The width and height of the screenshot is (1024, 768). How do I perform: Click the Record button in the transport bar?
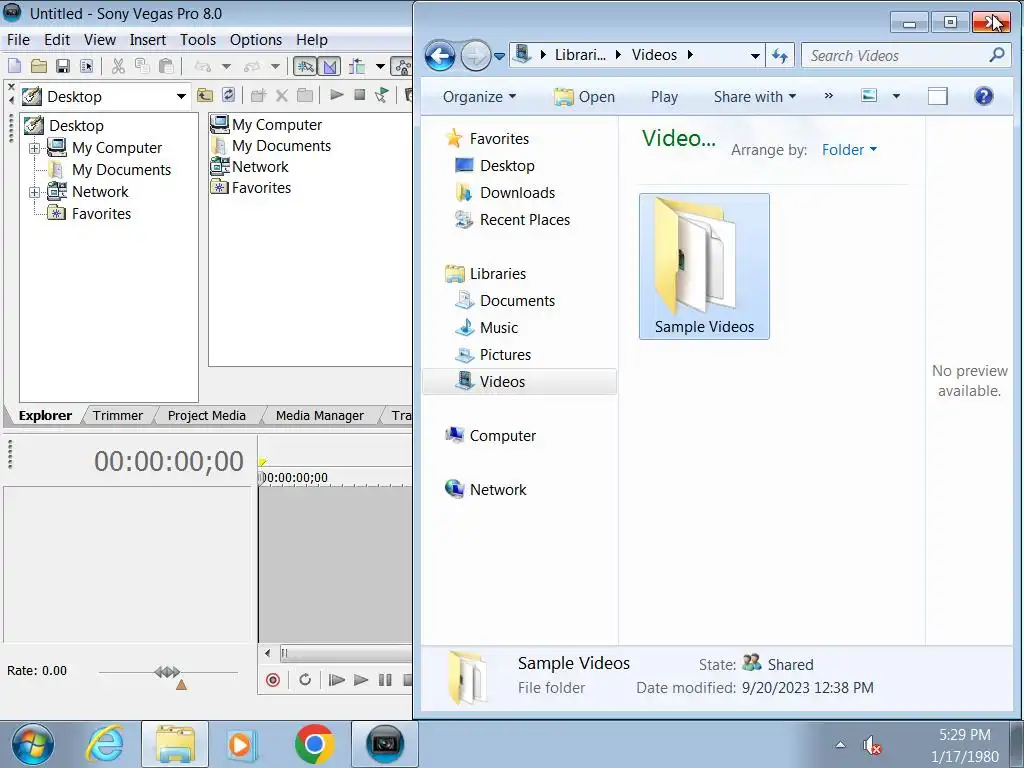point(273,680)
